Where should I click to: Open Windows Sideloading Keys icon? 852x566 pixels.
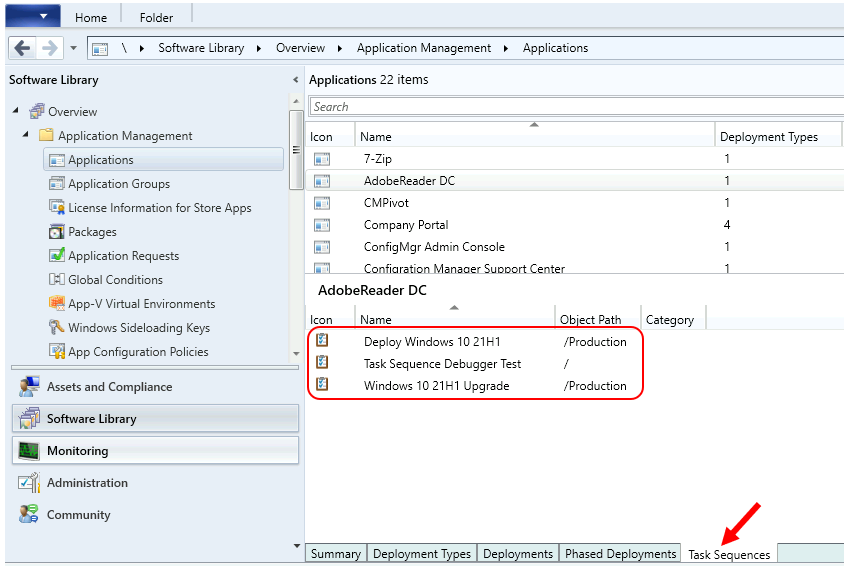tap(57, 327)
